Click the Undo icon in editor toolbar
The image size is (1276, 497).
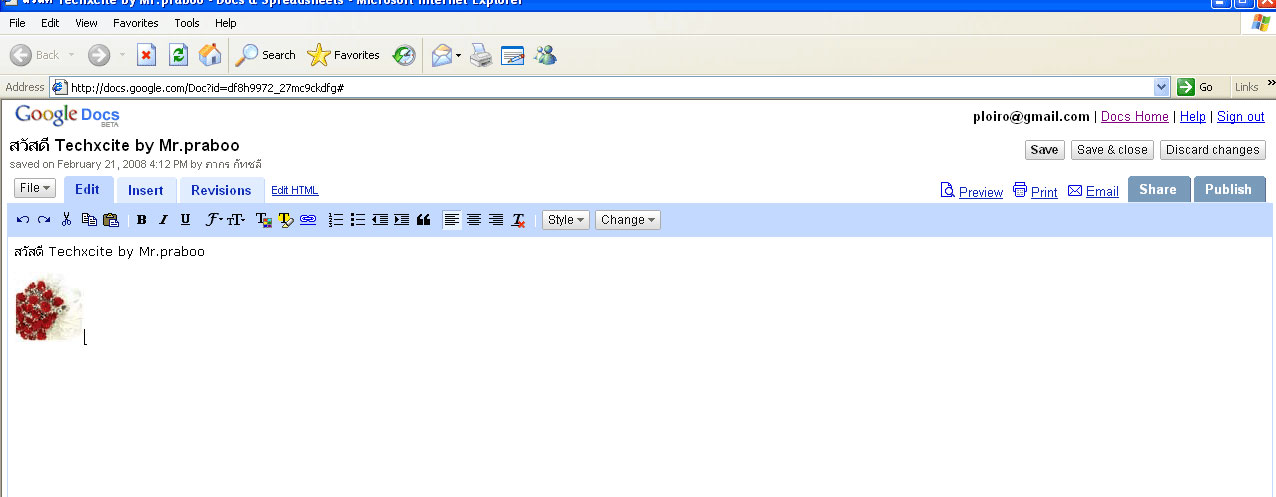[x=23, y=220]
